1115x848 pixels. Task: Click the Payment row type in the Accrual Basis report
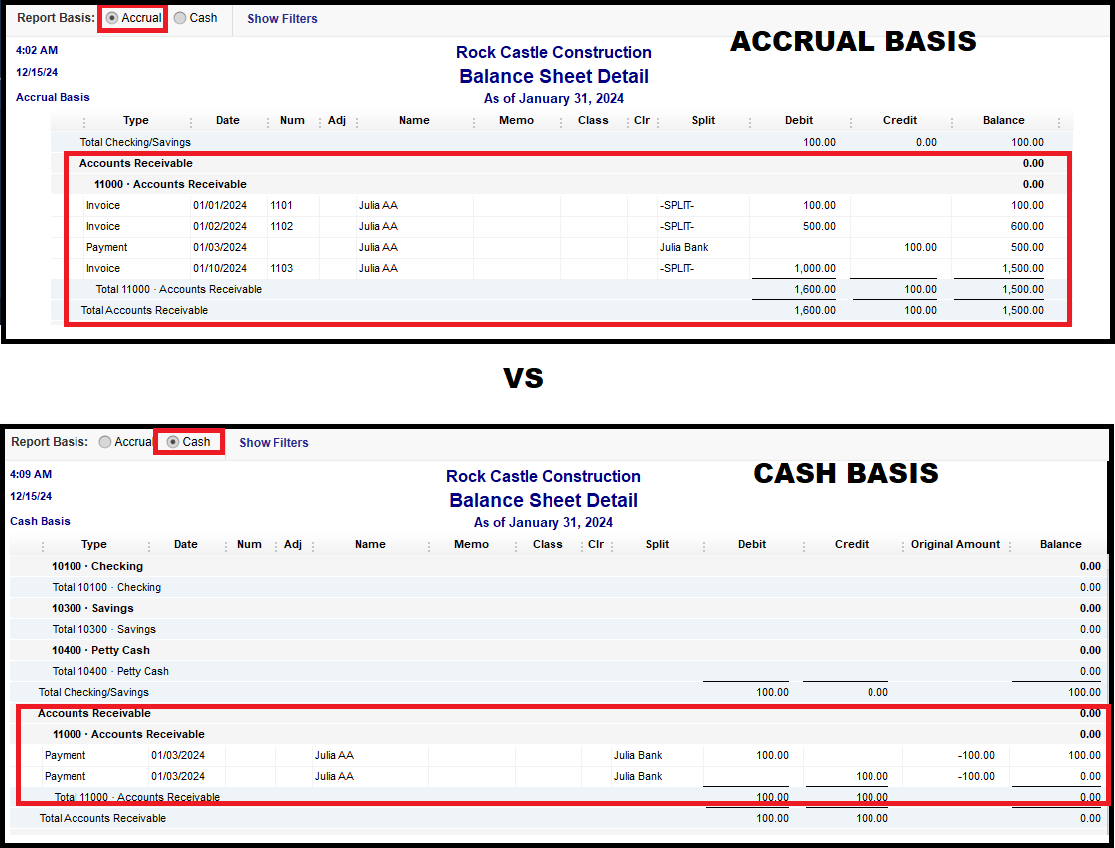pyautogui.click(x=107, y=247)
